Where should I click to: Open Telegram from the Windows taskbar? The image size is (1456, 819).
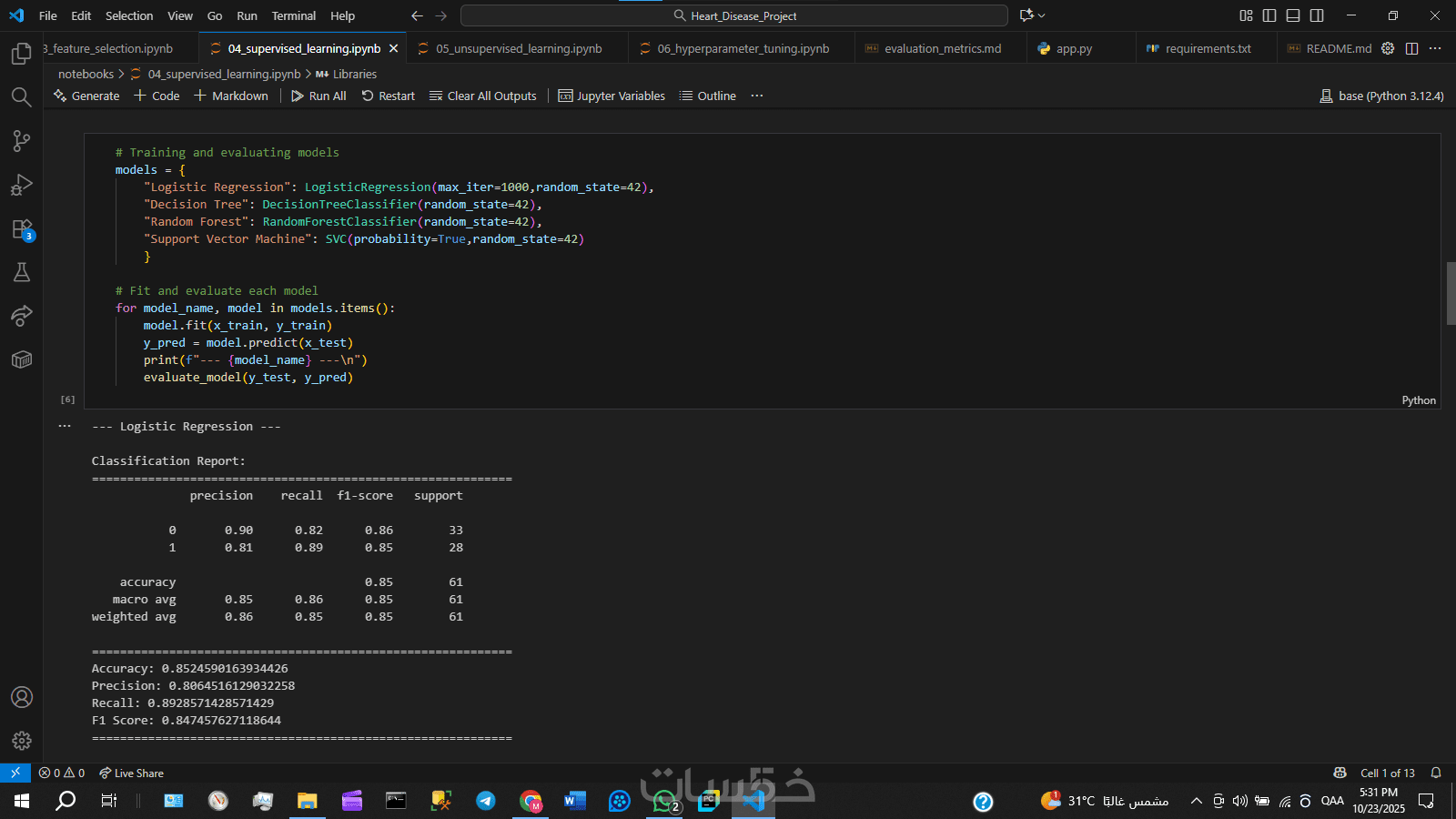tap(486, 801)
